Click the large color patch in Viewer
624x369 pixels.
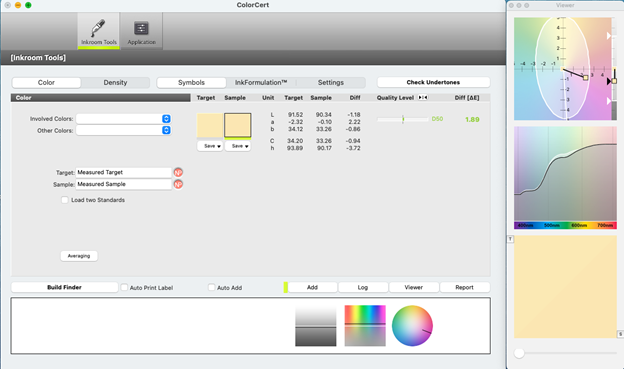pos(565,287)
